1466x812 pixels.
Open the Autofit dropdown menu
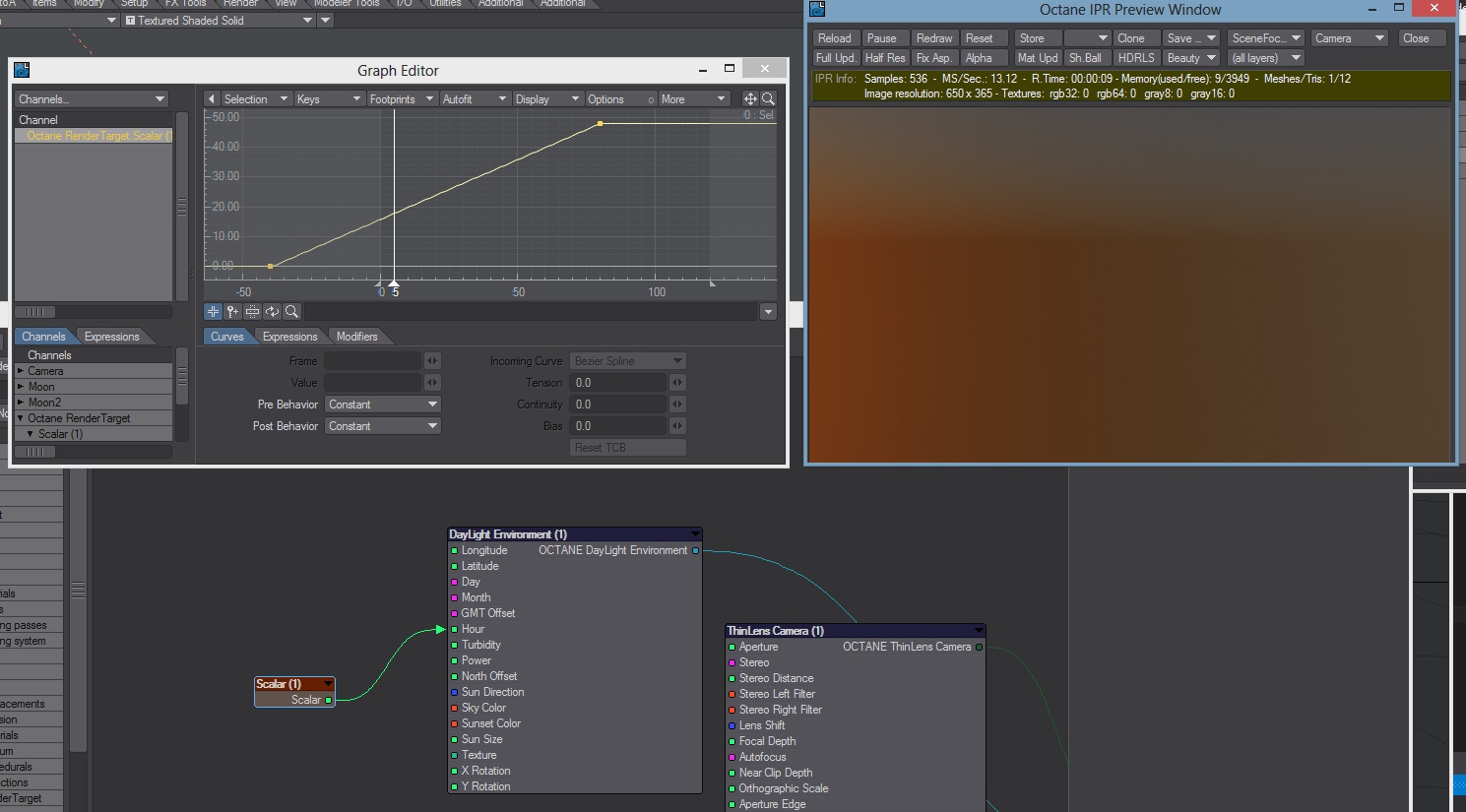tap(475, 98)
